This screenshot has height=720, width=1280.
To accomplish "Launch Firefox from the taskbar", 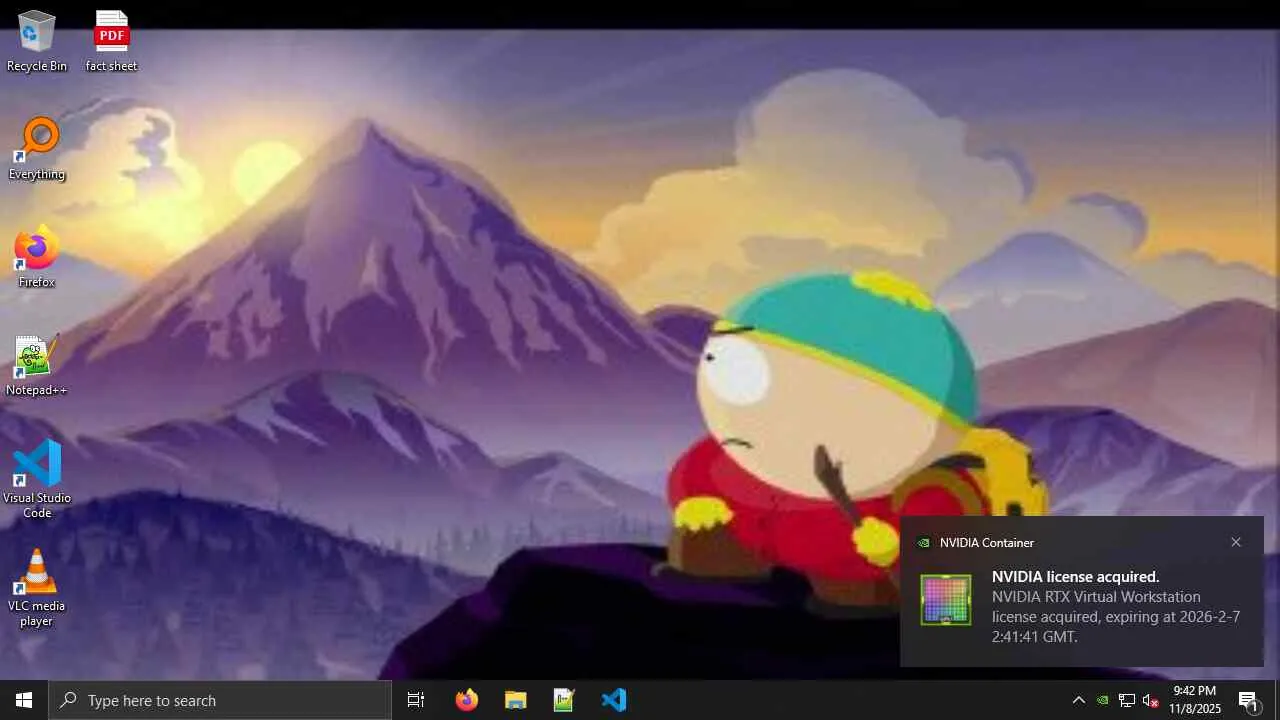I will tap(467, 700).
